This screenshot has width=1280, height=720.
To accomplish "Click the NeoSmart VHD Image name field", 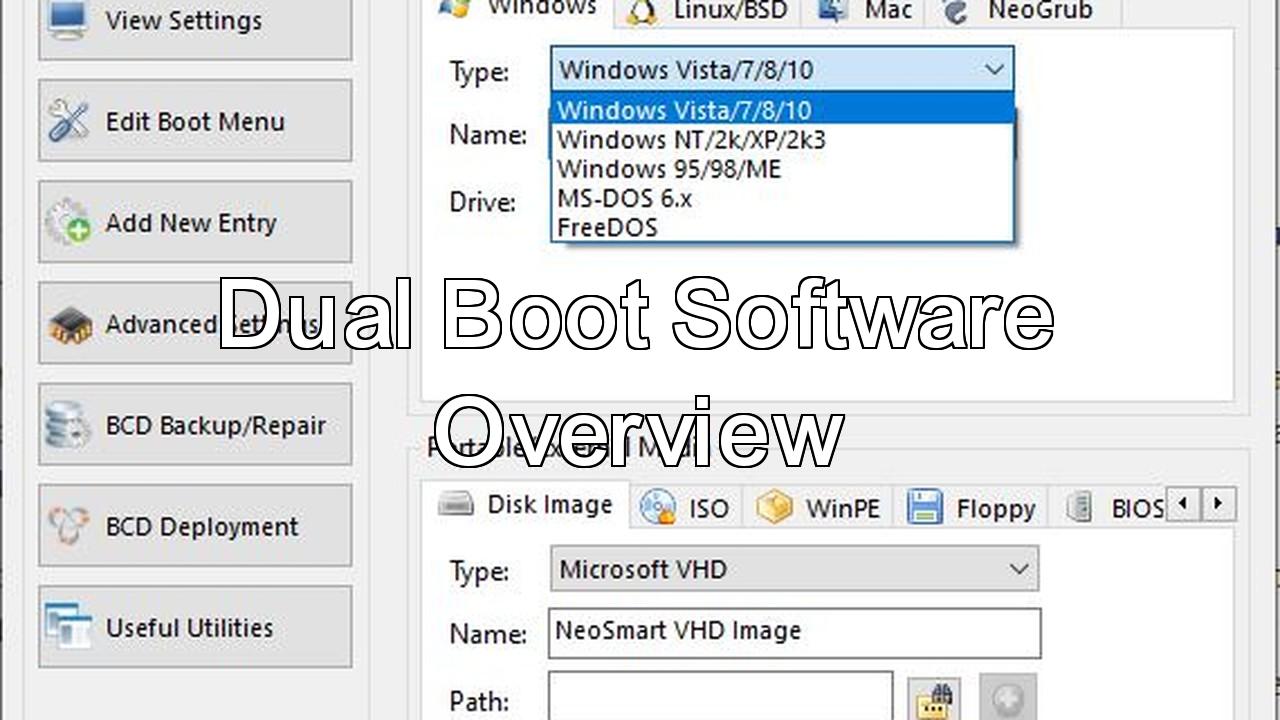I will (x=794, y=632).
